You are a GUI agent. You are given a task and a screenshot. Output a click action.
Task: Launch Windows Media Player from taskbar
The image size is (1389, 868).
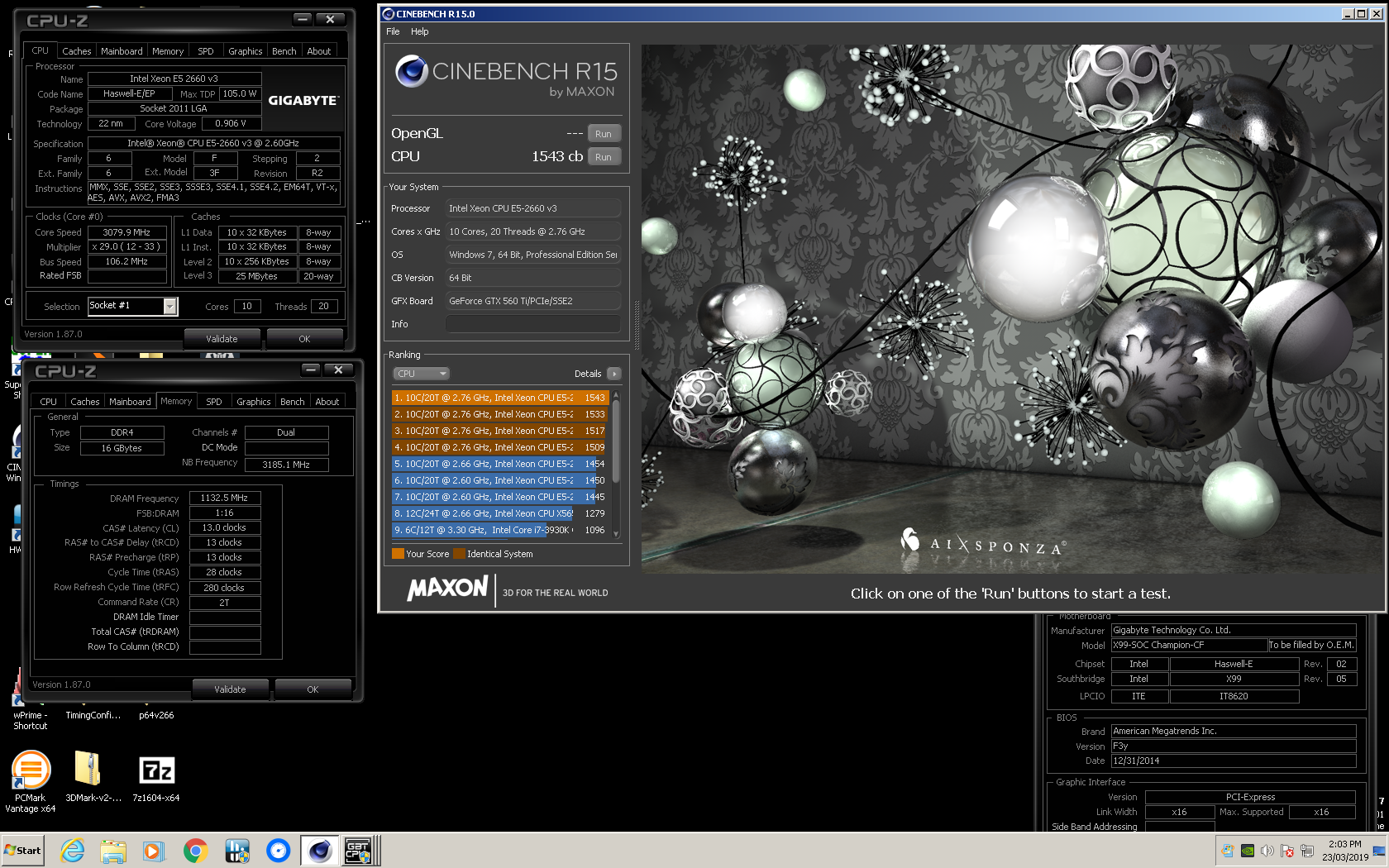154,850
